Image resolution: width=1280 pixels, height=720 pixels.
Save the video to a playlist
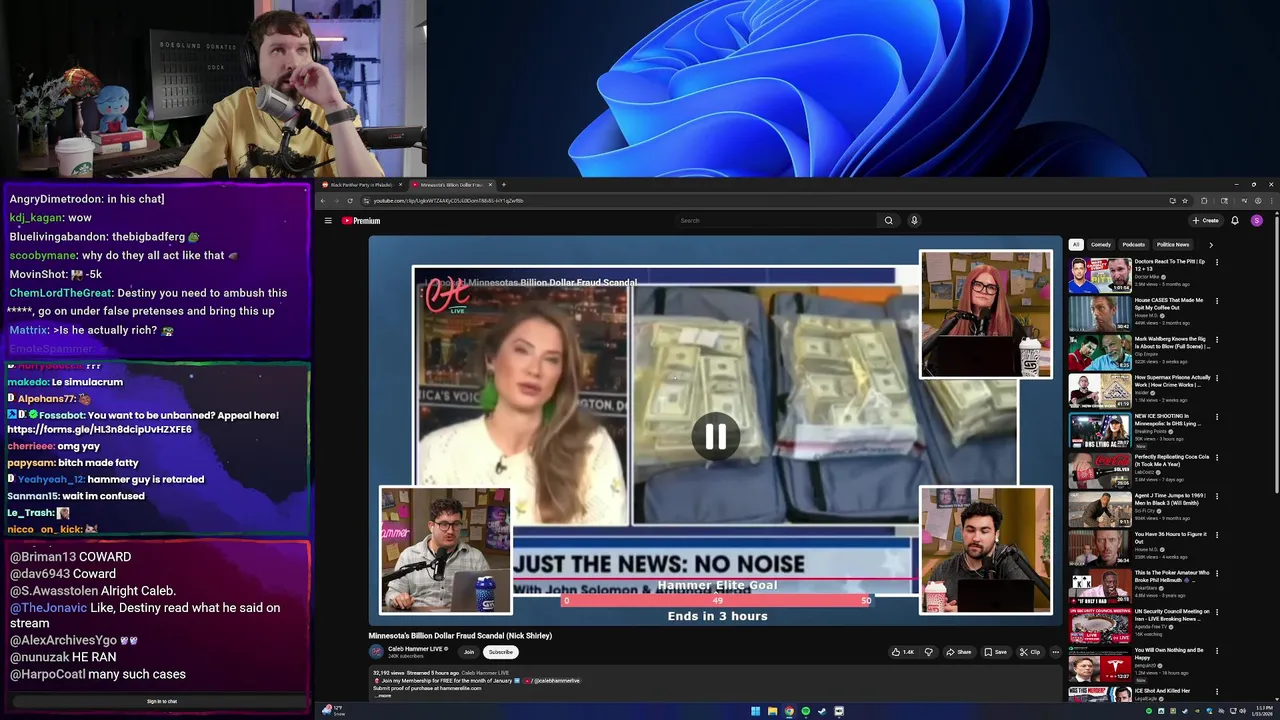(x=995, y=652)
